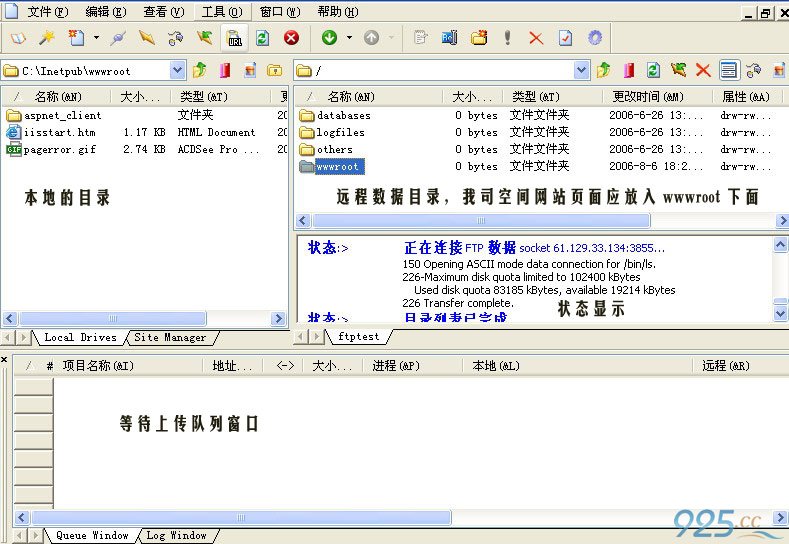Switch to the Site Manager tab

pos(170,337)
